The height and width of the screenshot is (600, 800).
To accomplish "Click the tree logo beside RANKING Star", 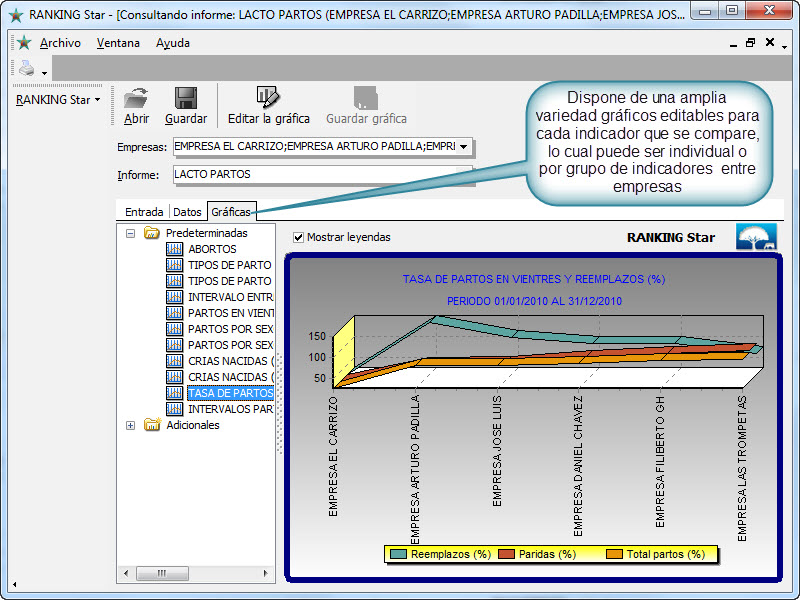I will (757, 237).
